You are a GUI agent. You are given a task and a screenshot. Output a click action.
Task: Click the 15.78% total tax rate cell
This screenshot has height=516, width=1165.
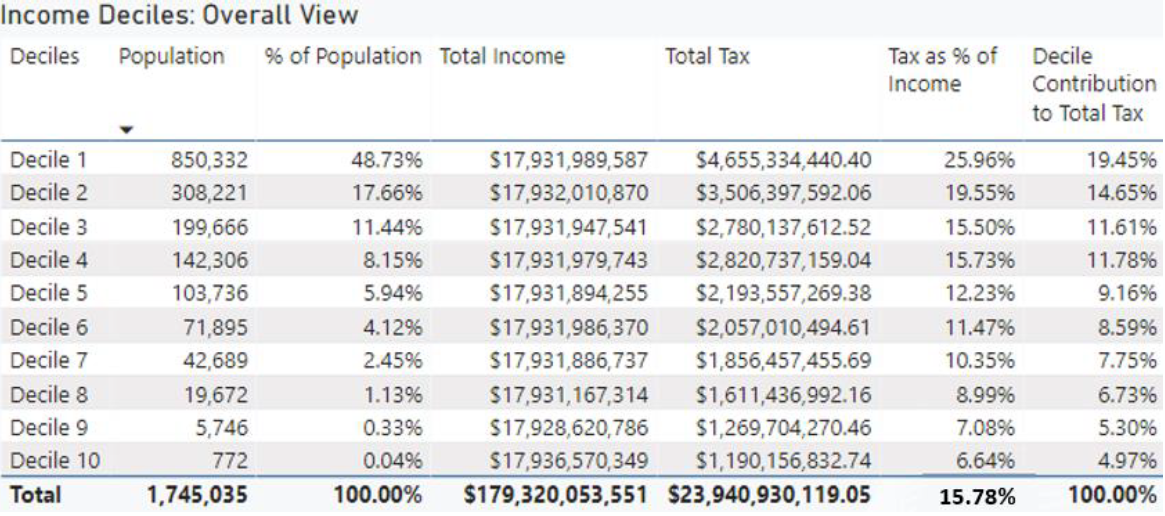983,497
